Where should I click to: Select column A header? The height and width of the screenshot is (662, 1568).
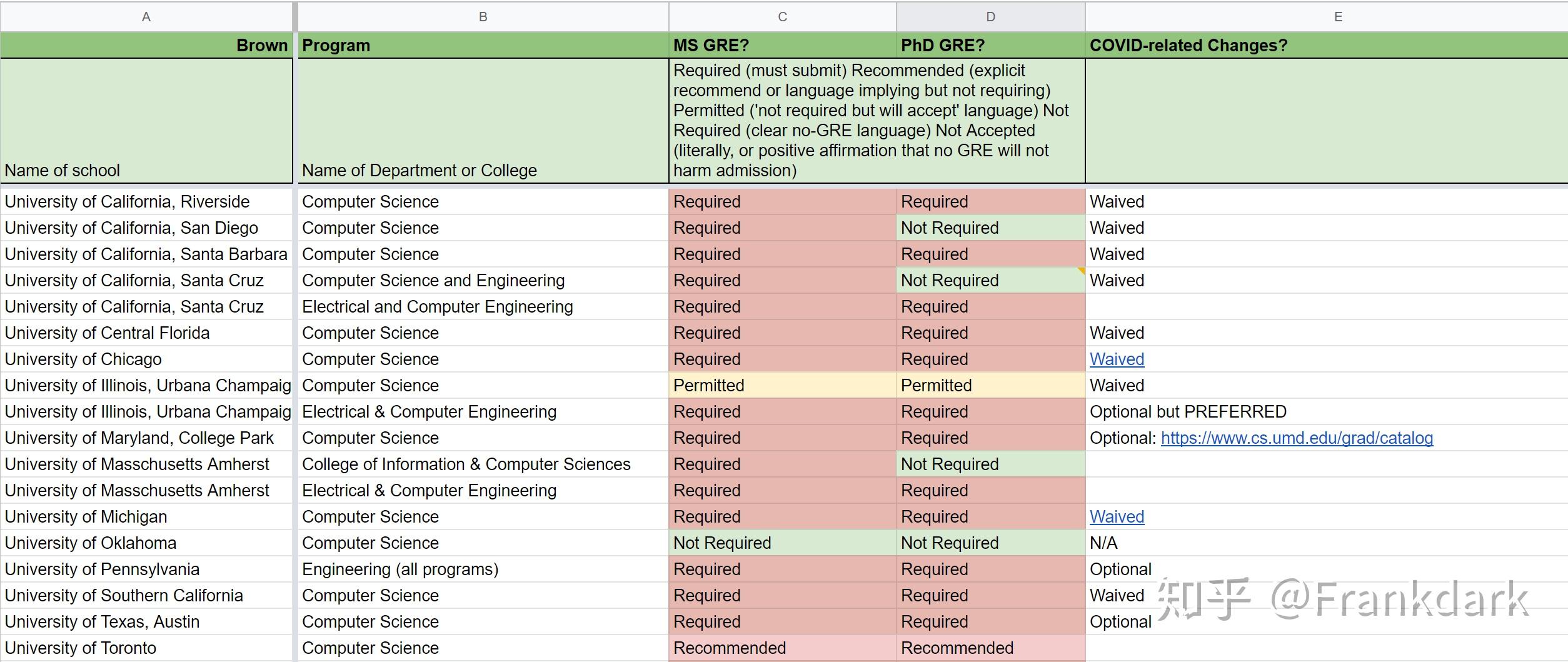tap(146, 17)
